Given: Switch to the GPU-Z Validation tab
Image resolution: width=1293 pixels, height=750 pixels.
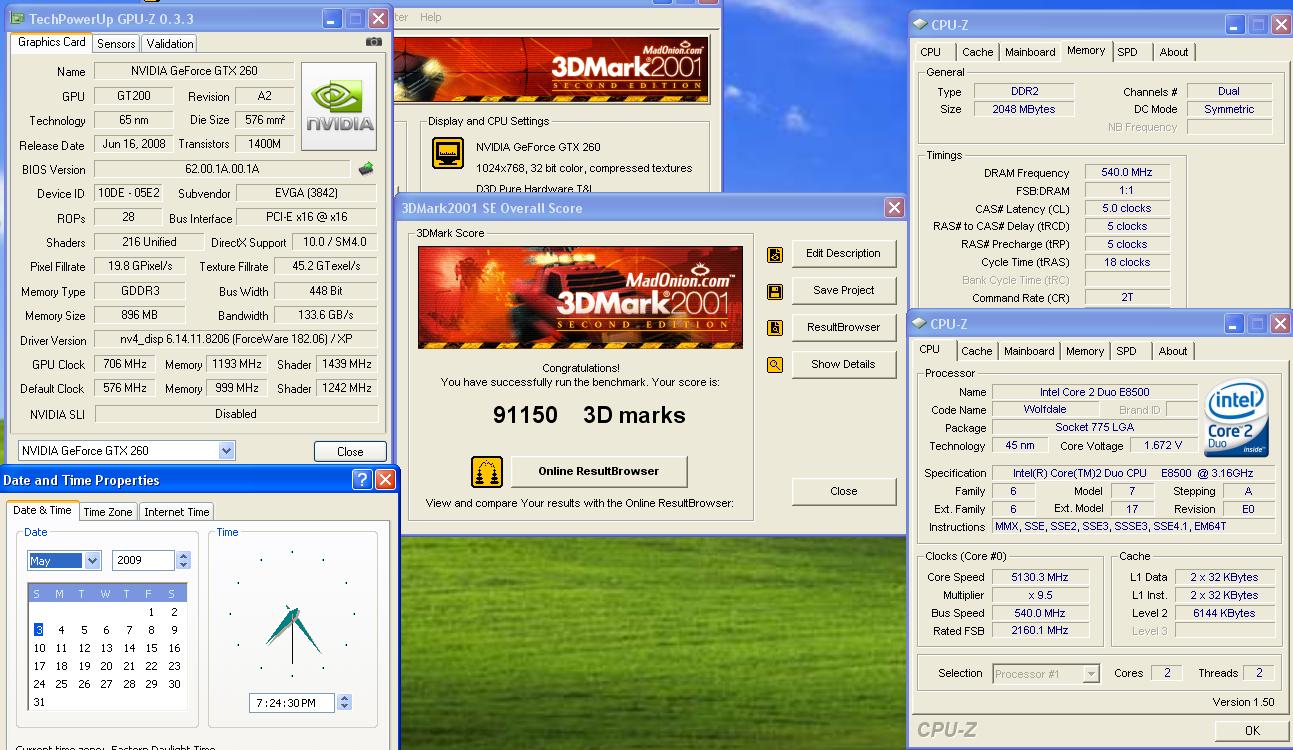Looking at the screenshot, I should click(x=170, y=44).
